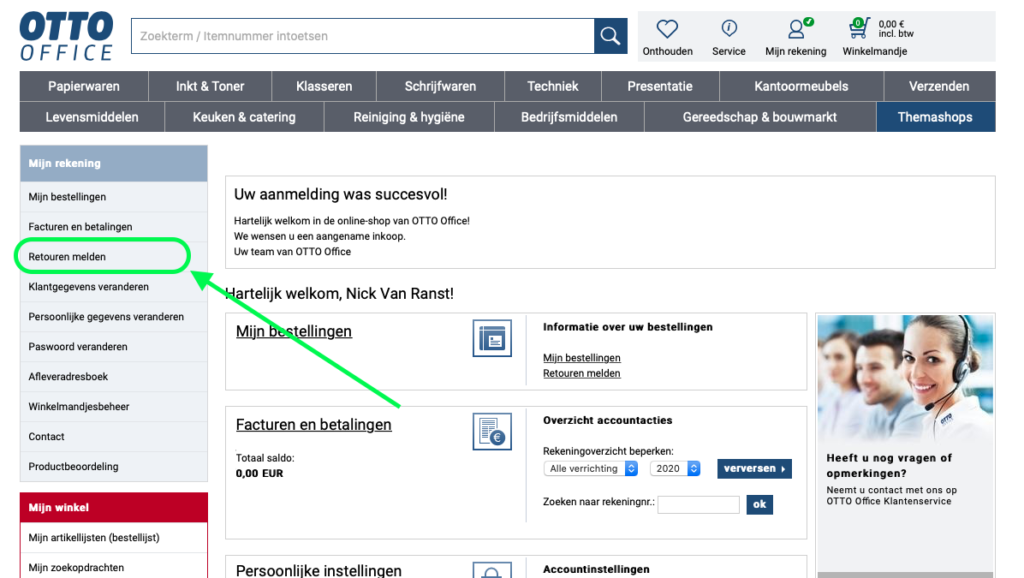Open the Reiniging & hygiëne category

coord(409,118)
